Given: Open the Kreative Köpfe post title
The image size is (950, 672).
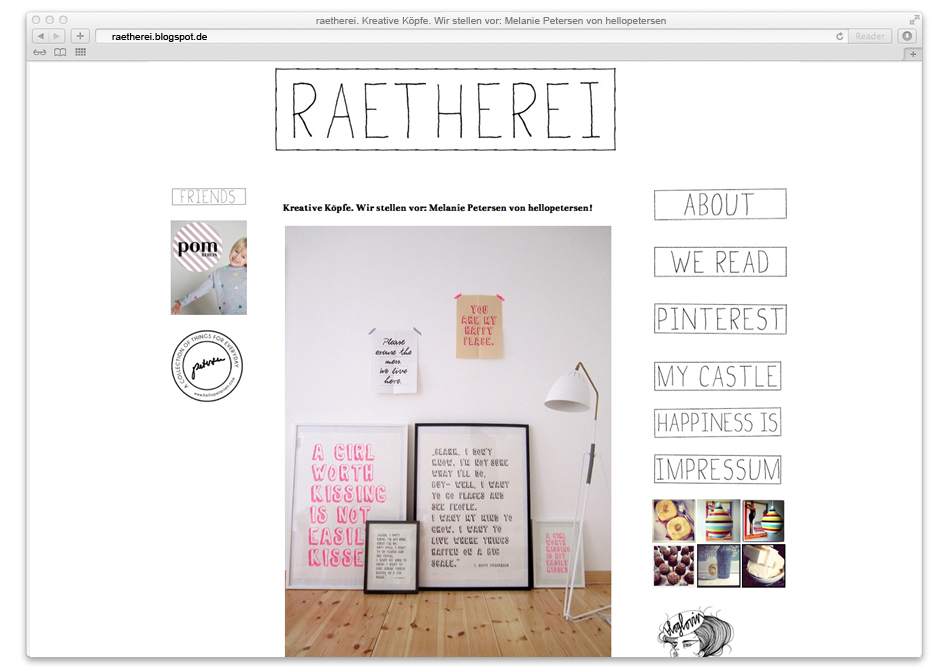Looking at the screenshot, I should (x=437, y=208).
